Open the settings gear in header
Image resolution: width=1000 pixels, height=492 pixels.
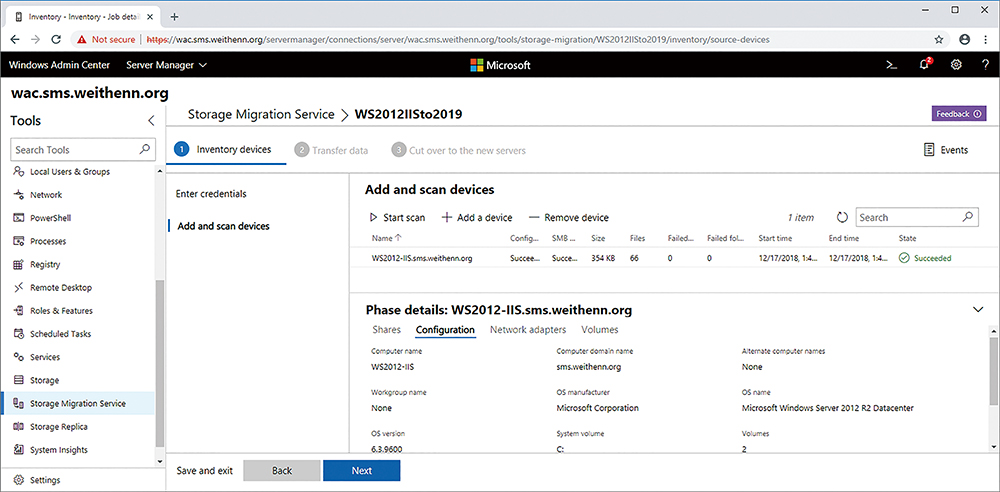pos(956,64)
